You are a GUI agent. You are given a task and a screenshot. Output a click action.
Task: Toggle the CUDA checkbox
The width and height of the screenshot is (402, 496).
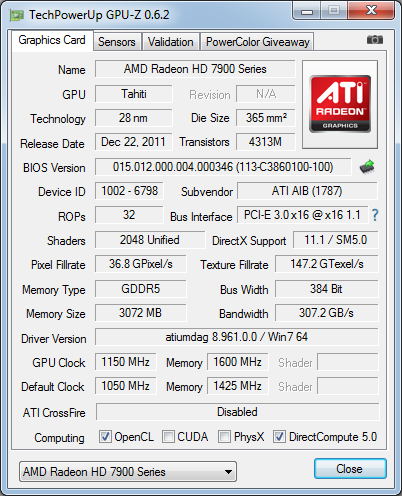click(x=168, y=436)
